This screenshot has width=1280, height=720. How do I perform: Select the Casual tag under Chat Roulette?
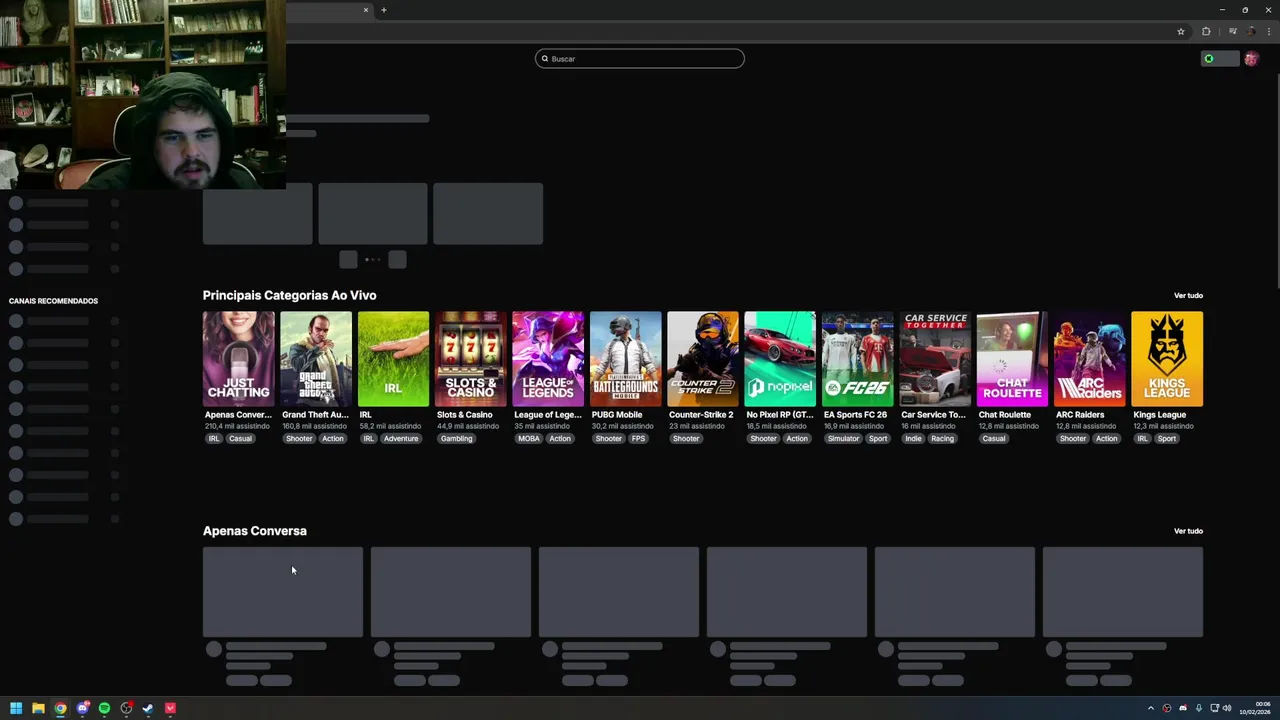coord(994,439)
